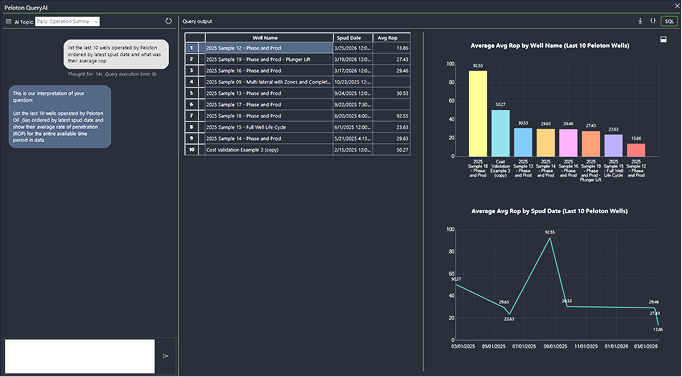This screenshot has width=682, height=377.
Task: Send the message with the arrow icon
Action: tap(166, 356)
